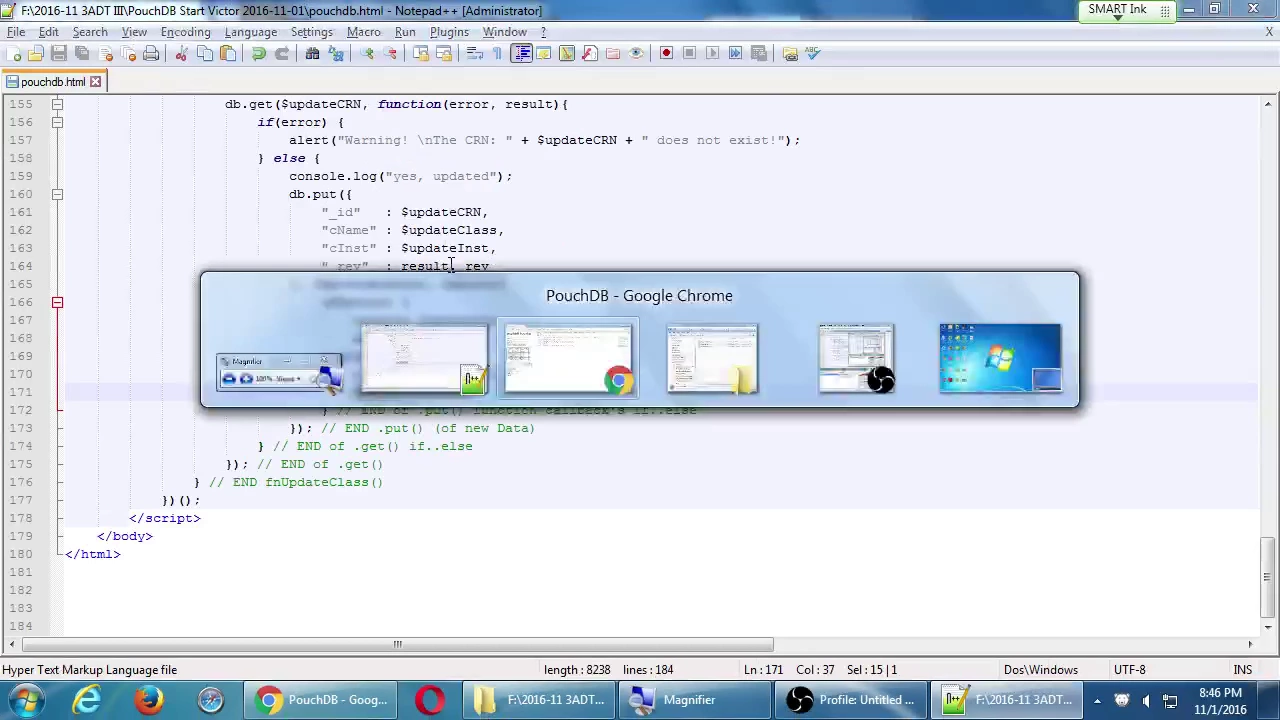Image resolution: width=1280 pixels, height=720 pixels.
Task: Select the pouchdb.html document tab
Action: [x=53, y=82]
